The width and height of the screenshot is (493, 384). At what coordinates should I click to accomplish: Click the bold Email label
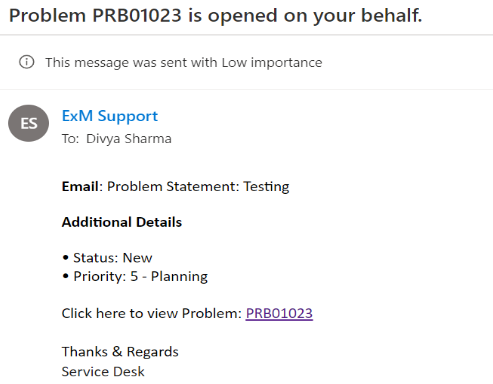point(80,186)
